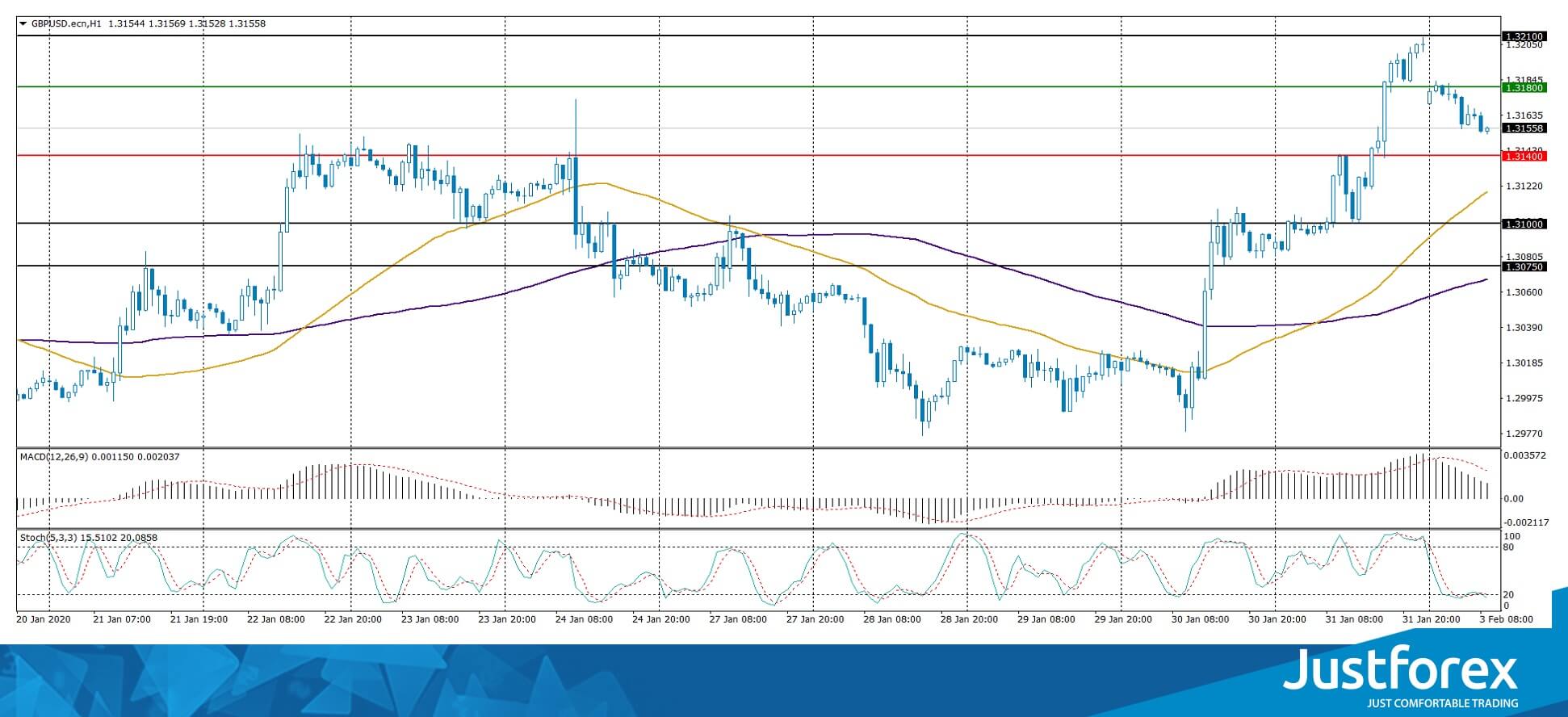Click the 23 Jan 20:00 time label
Image resolution: width=1568 pixels, height=717 pixels.
click(507, 619)
